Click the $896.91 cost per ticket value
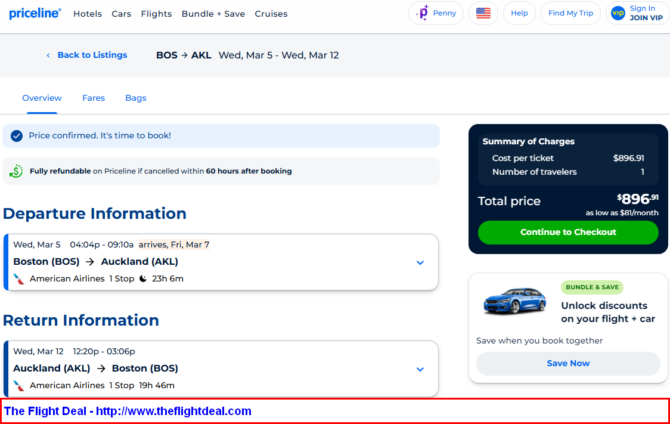Image resolution: width=670 pixels, height=424 pixels. pyautogui.click(x=629, y=158)
